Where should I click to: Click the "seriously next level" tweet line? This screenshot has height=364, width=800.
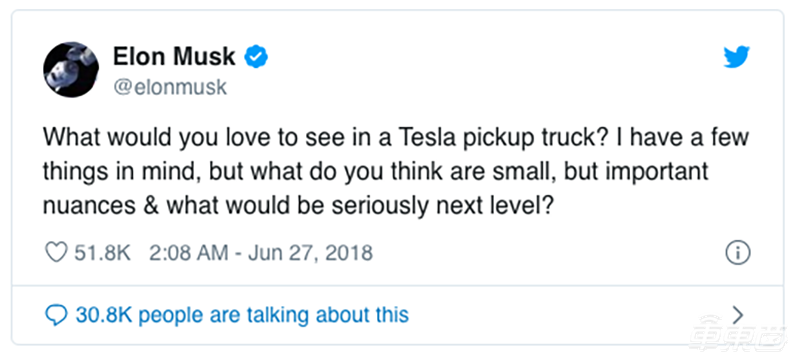tap(298, 205)
